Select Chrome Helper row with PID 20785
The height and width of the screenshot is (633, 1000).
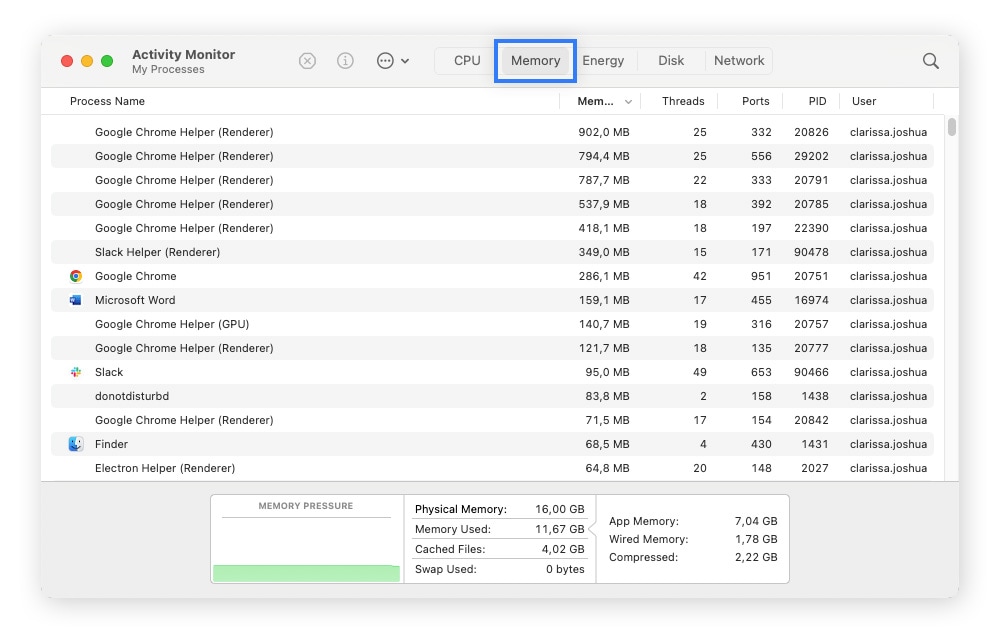point(492,204)
